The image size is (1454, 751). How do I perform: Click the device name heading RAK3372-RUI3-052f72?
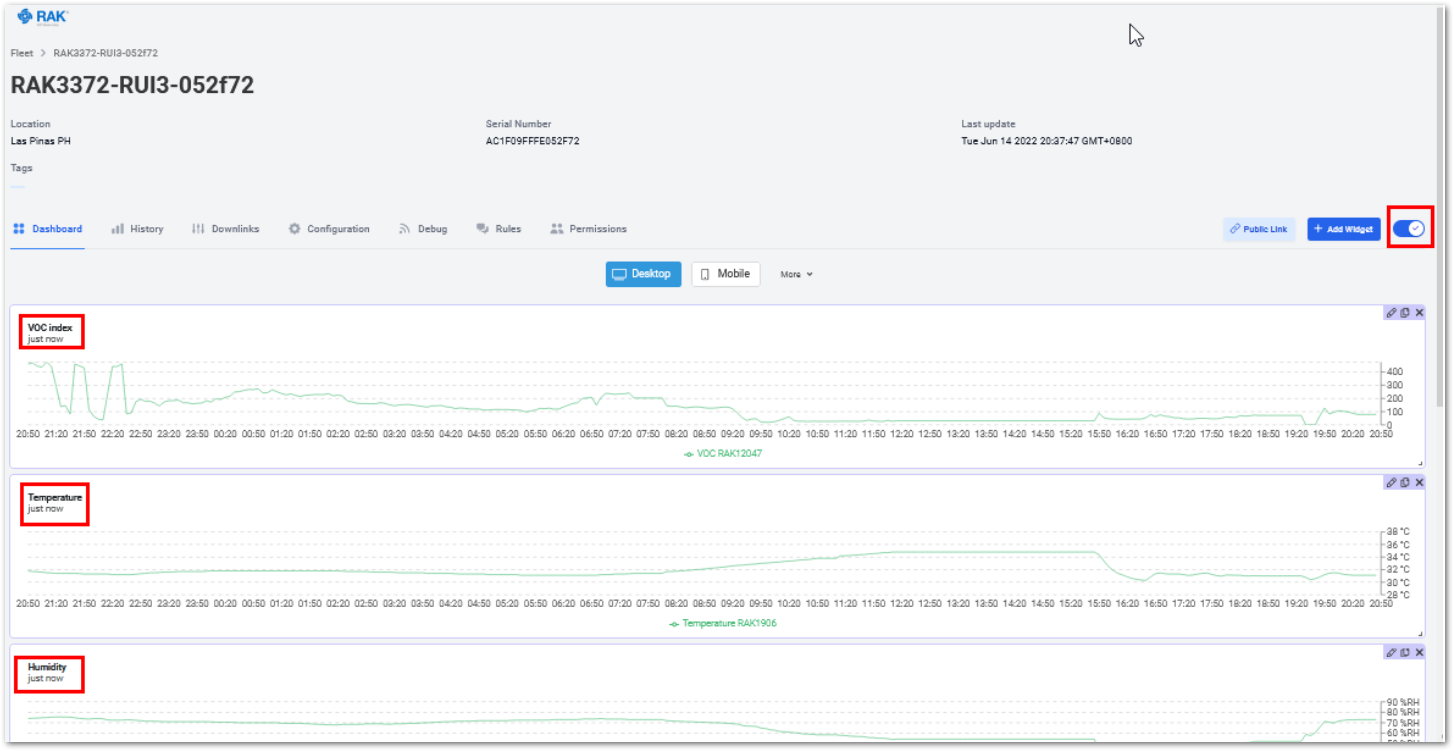[x=132, y=85]
